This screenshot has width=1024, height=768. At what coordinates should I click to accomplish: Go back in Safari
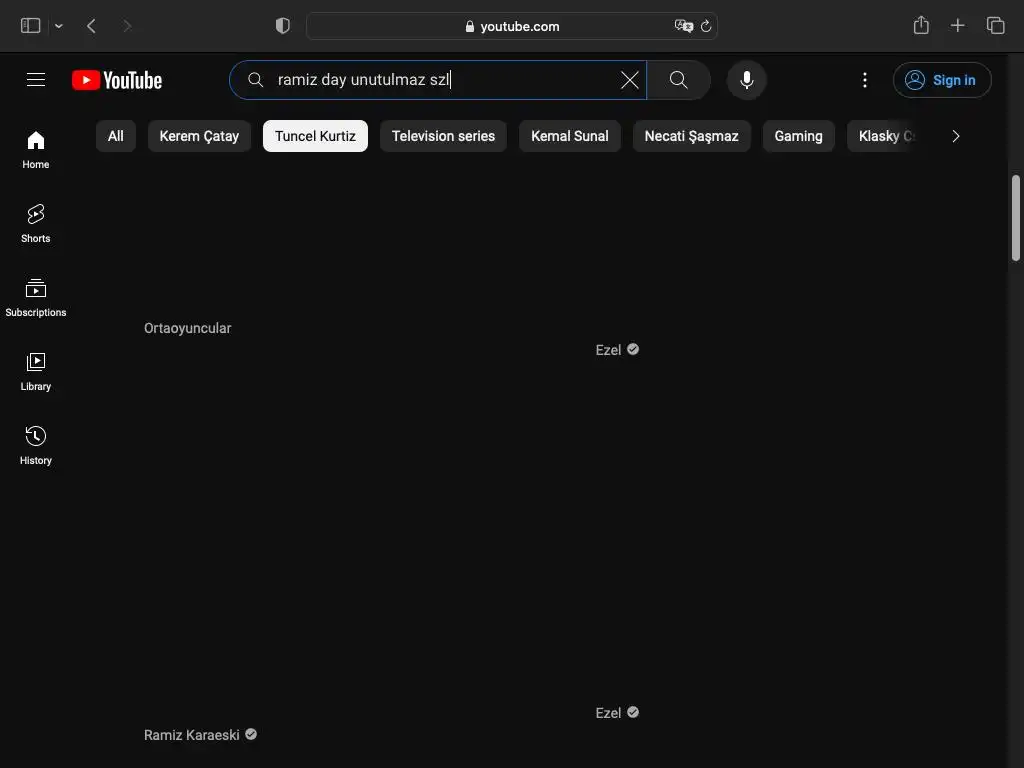pyautogui.click(x=91, y=25)
